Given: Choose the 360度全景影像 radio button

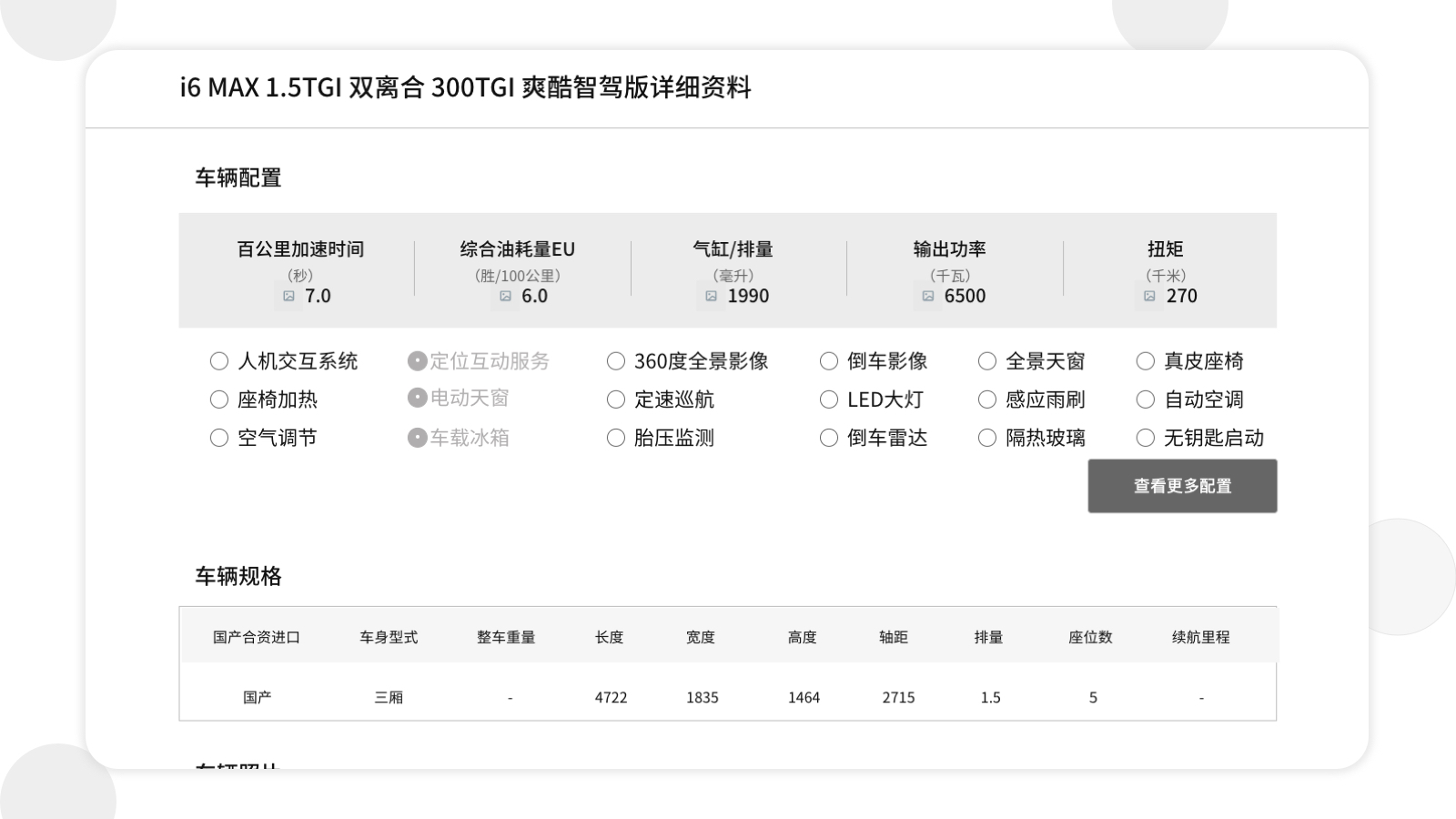Looking at the screenshot, I should (616, 361).
